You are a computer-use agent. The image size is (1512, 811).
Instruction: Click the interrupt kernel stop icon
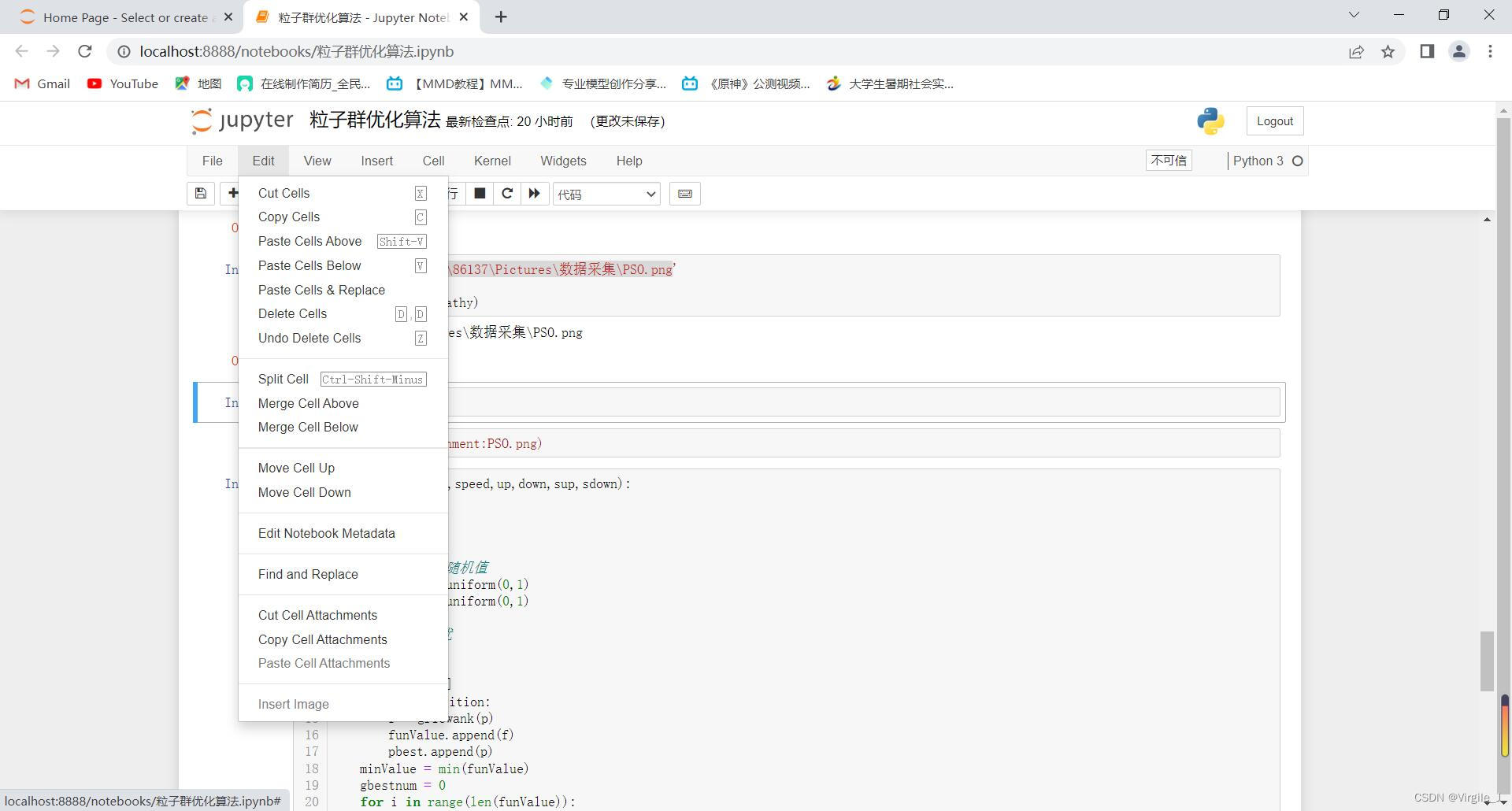[x=480, y=194]
